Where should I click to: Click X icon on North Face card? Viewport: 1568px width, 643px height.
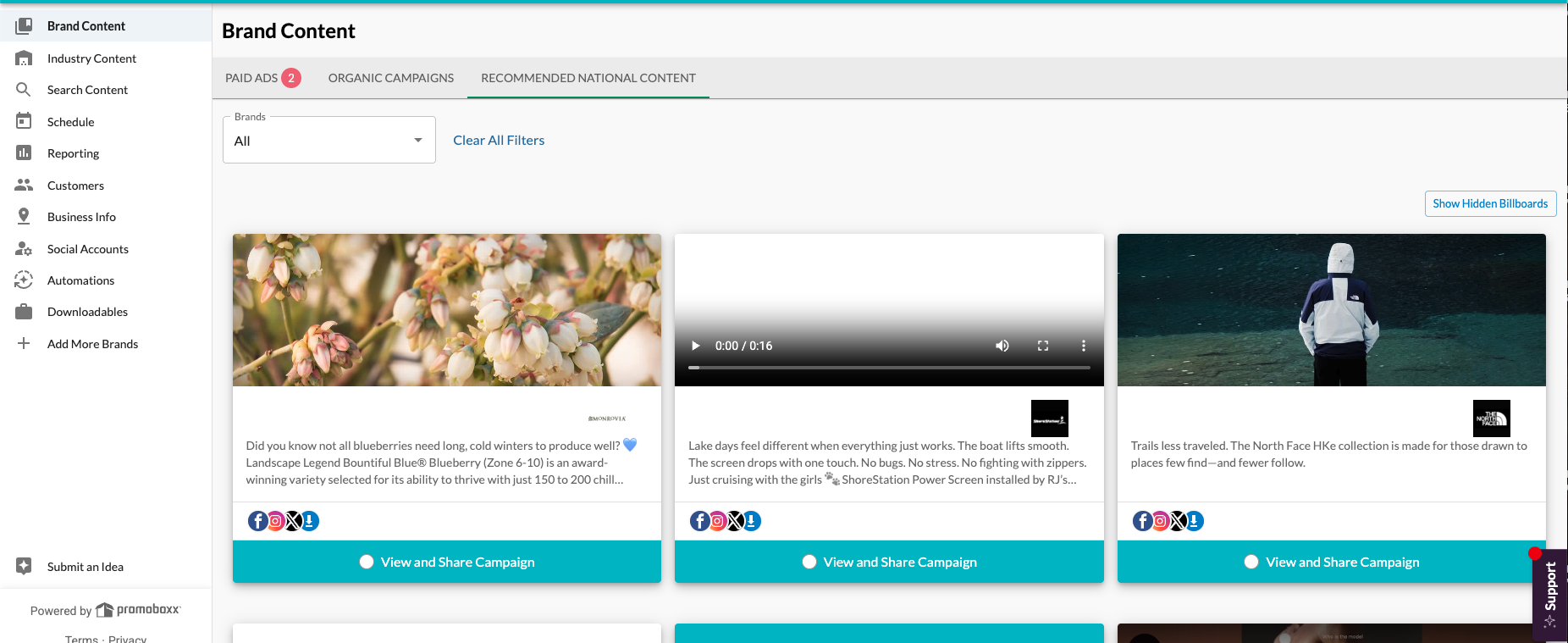[1178, 521]
